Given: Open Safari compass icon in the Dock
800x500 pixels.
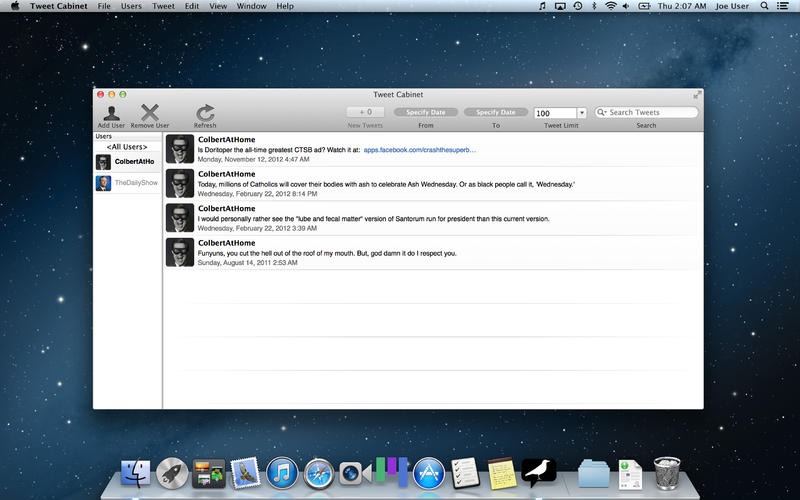Looking at the screenshot, I should tap(319, 474).
